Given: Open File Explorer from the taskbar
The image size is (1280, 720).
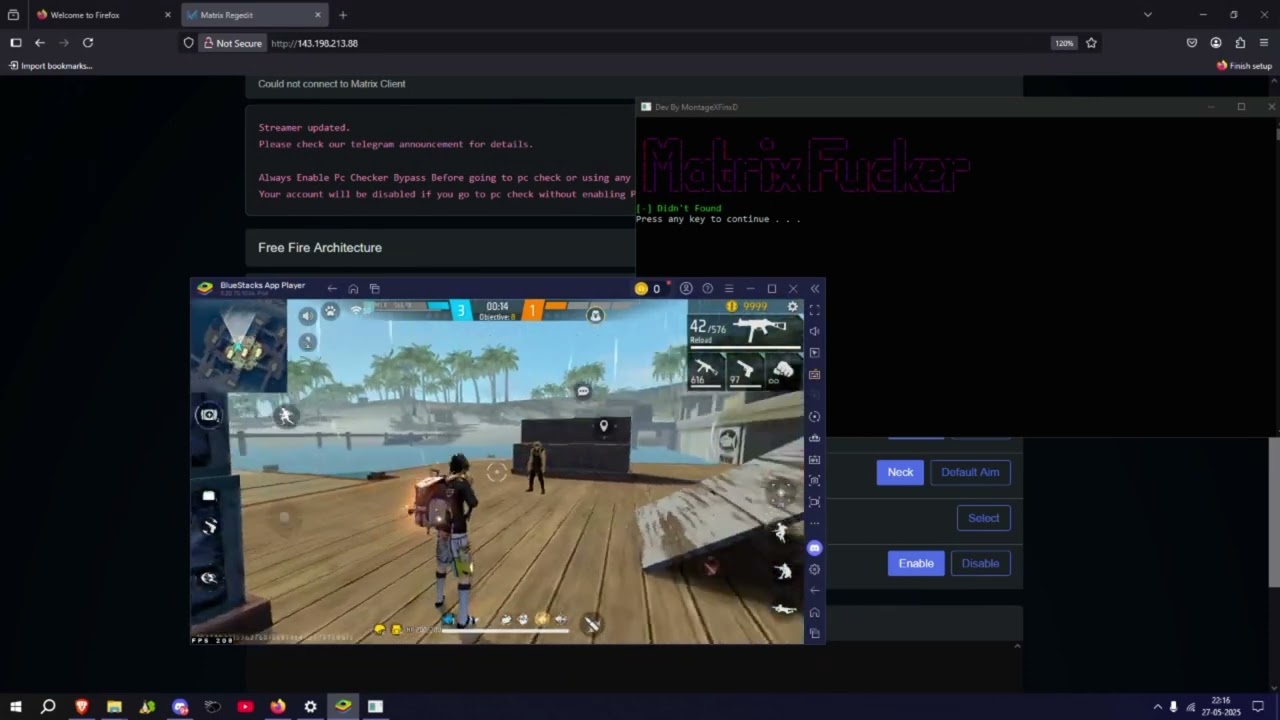Looking at the screenshot, I should click(114, 707).
